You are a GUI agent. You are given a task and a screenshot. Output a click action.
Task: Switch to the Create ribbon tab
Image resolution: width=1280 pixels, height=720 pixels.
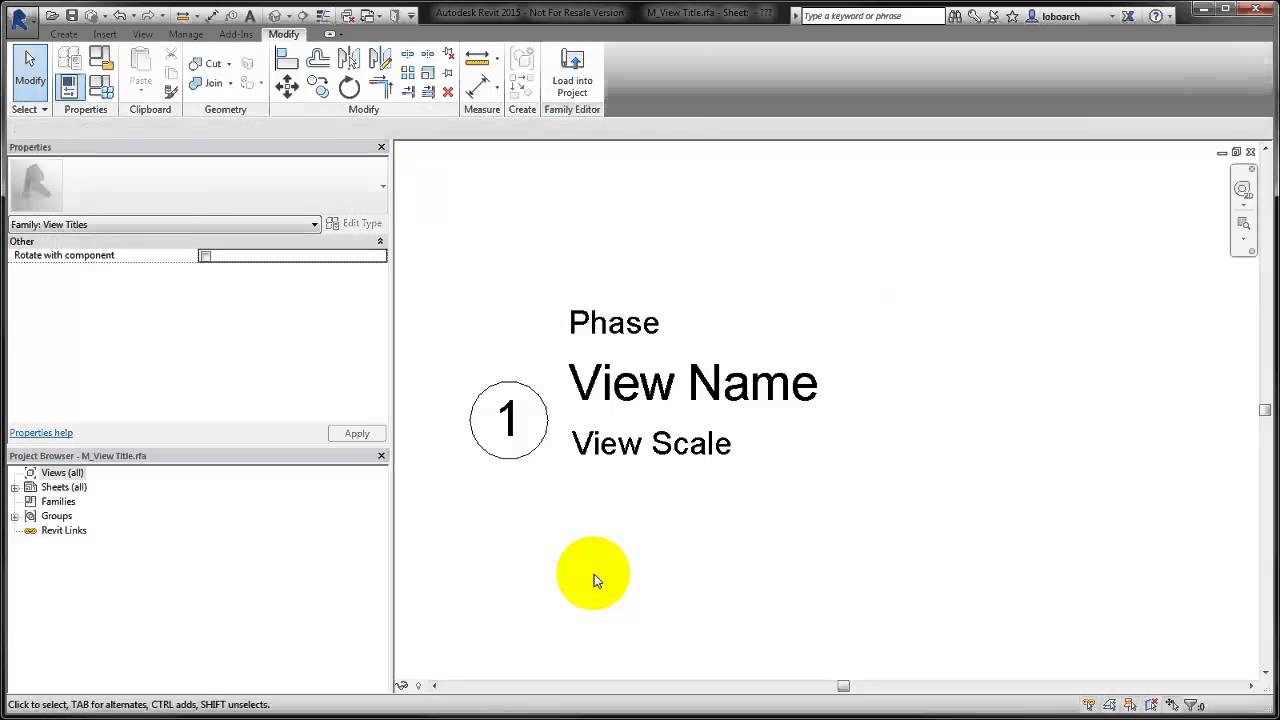[x=64, y=34]
